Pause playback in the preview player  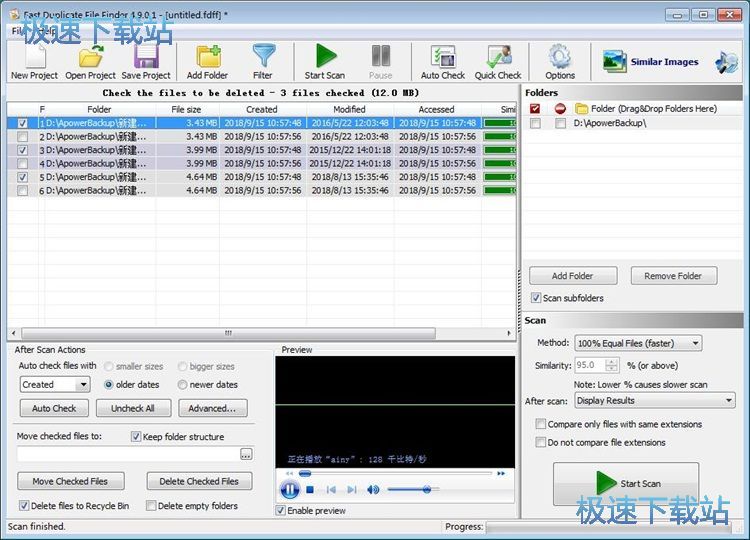(290, 490)
